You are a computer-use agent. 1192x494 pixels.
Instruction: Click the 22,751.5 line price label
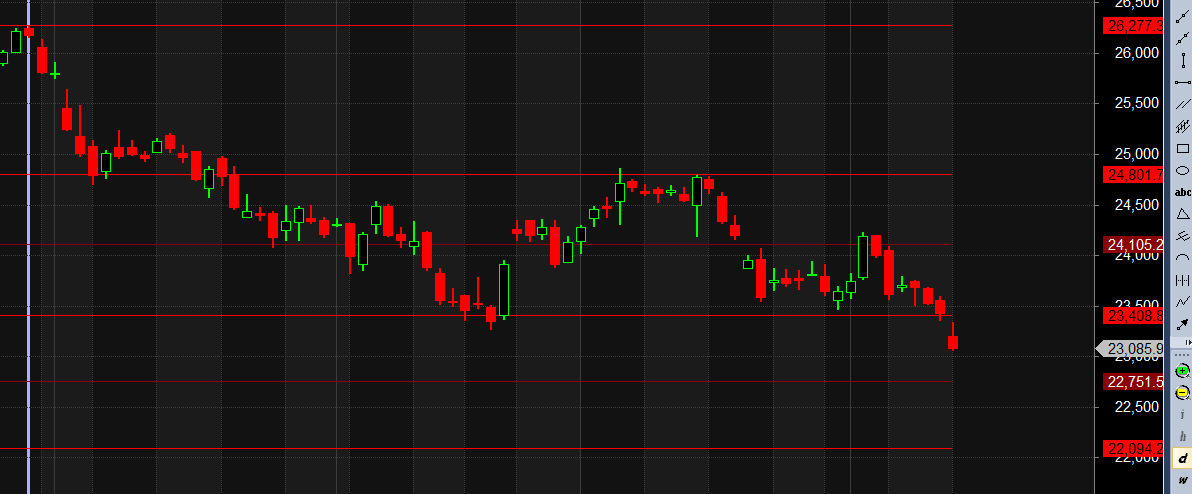[x=1133, y=382]
